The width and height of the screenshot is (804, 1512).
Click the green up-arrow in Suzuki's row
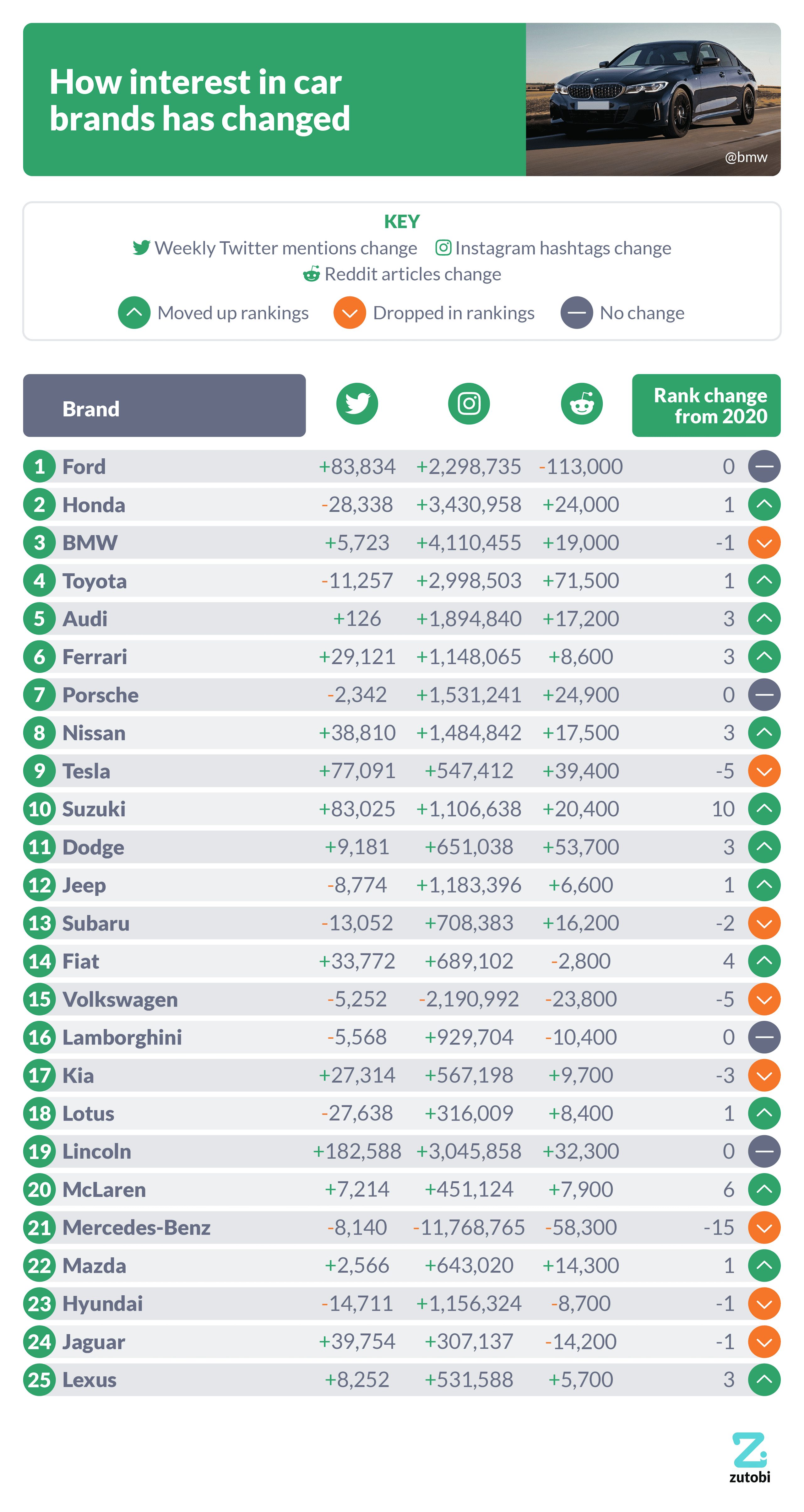click(763, 808)
